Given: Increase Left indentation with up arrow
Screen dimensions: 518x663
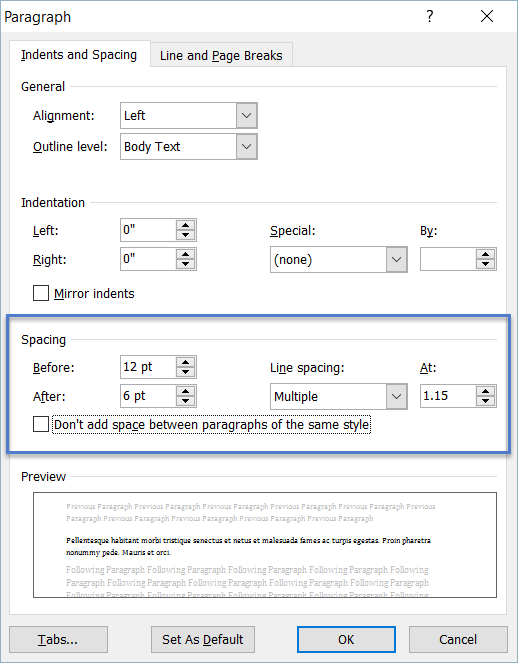Looking at the screenshot, I should pyautogui.click(x=186, y=225).
